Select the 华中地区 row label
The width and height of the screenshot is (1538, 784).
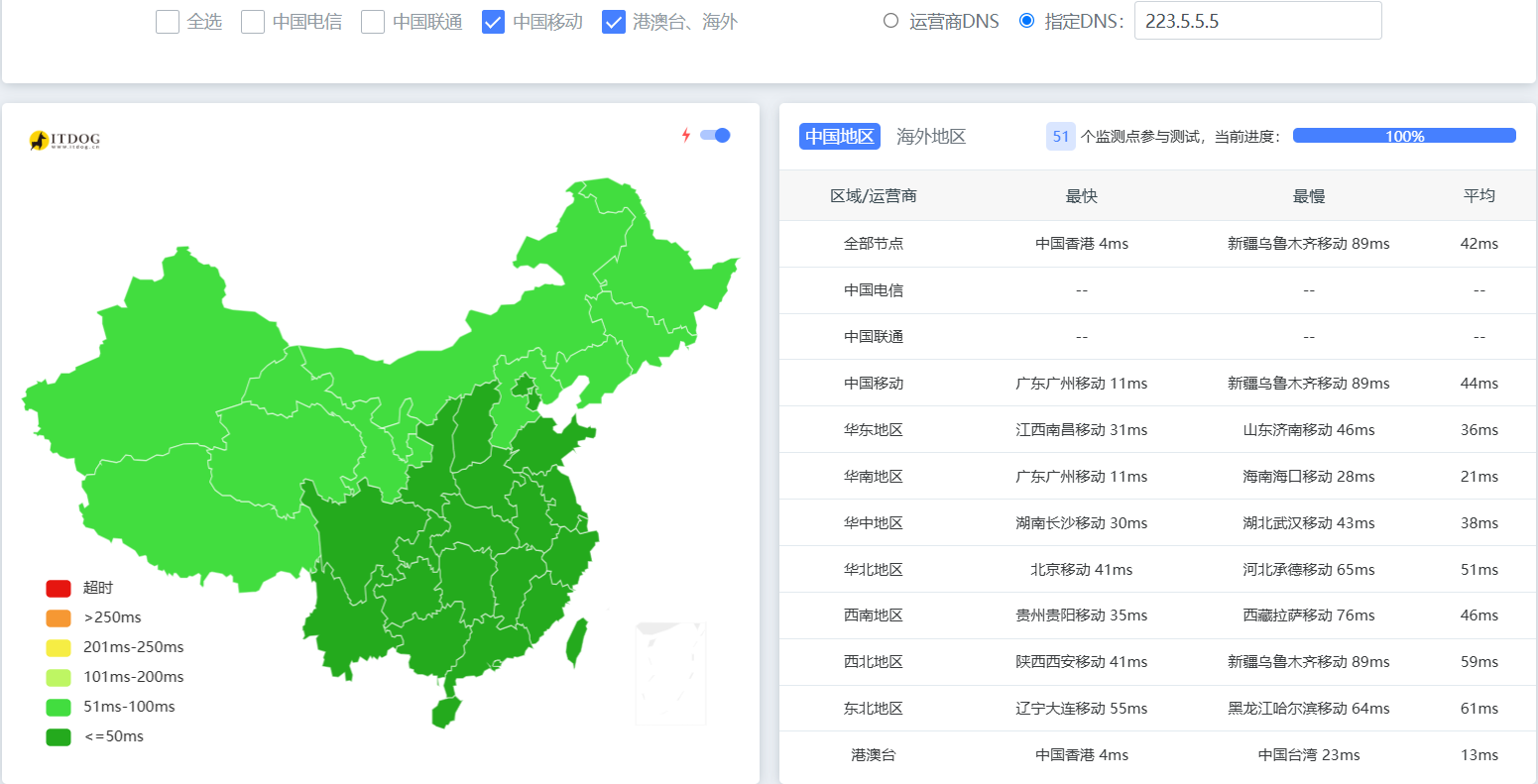(874, 523)
